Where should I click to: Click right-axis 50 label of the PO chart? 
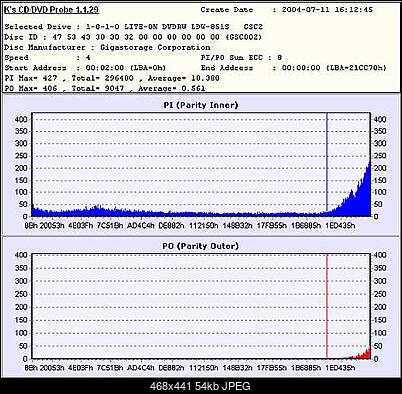pyautogui.click(x=378, y=346)
